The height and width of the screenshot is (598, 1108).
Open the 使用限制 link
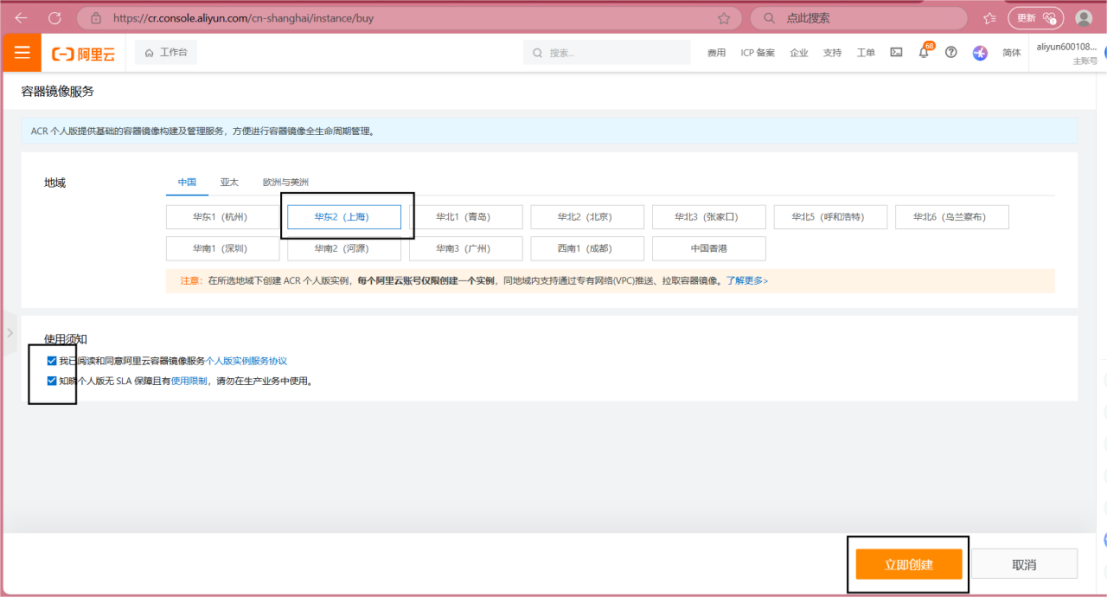coord(189,381)
